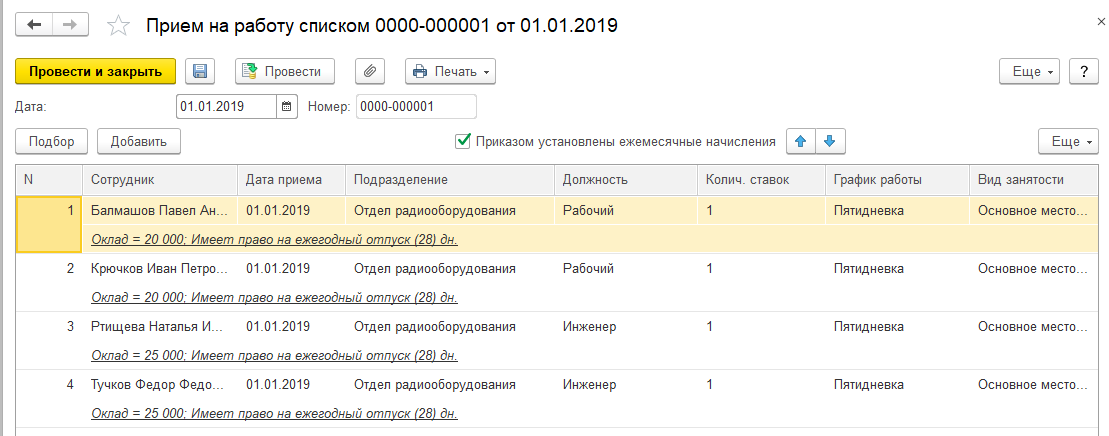Toggle 'Приказом установлены ежемесячные начисления' checkbox
This screenshot has width=1109, height=436.
[x=463, y=141]
